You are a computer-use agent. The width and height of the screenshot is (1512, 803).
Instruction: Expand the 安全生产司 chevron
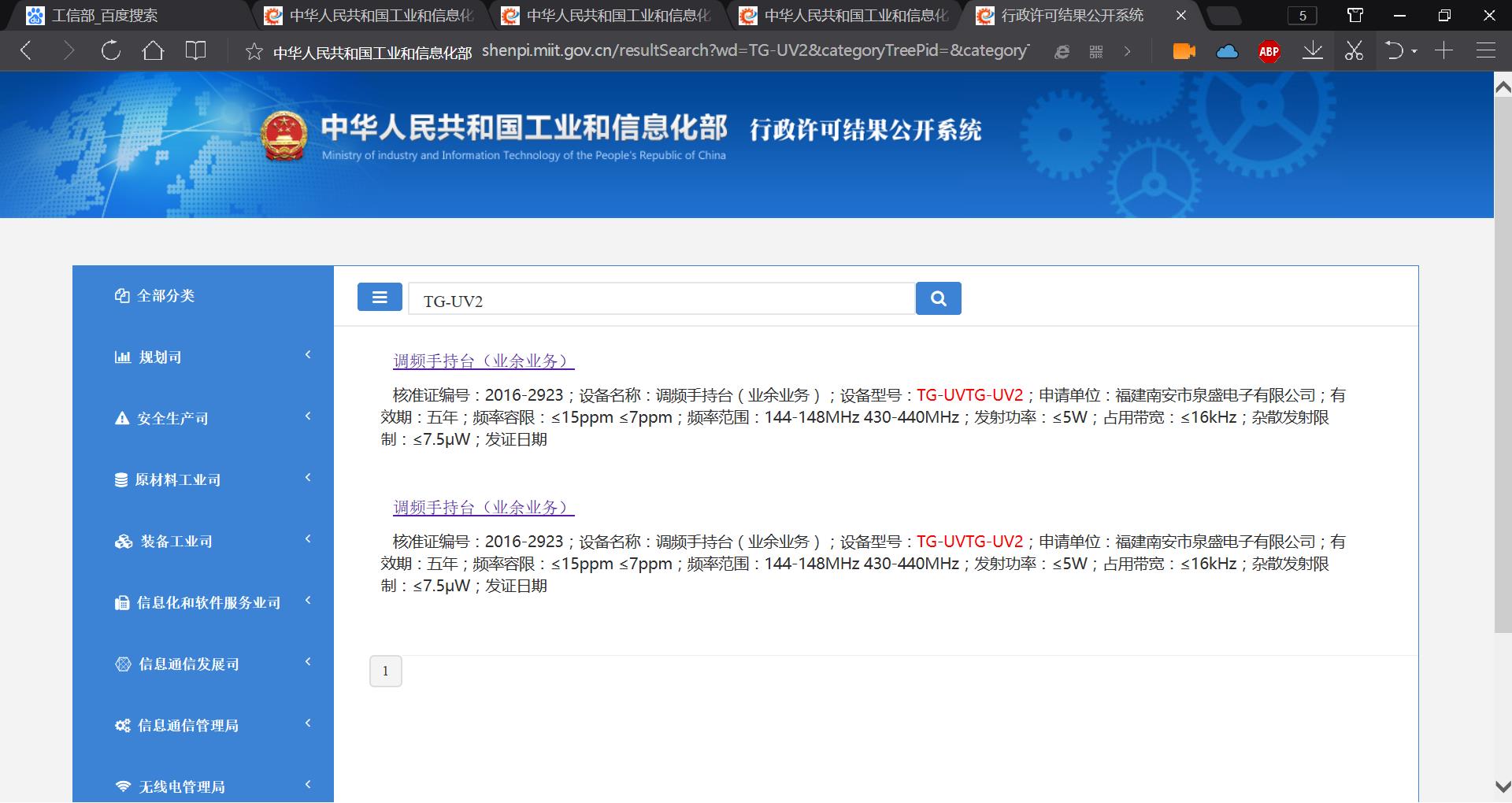tap(308, 416)
